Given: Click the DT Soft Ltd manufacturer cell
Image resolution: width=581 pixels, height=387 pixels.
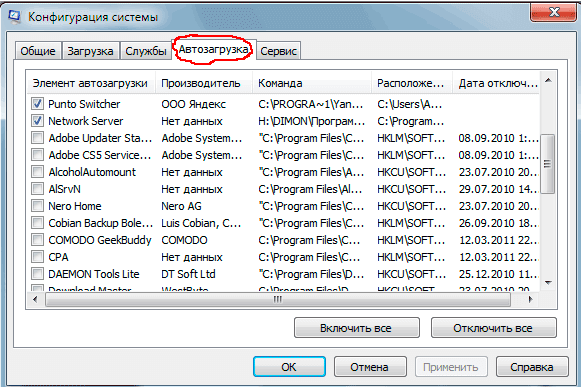Looking at the screenshot, I should pyautogui.click(x=188, y=274).
